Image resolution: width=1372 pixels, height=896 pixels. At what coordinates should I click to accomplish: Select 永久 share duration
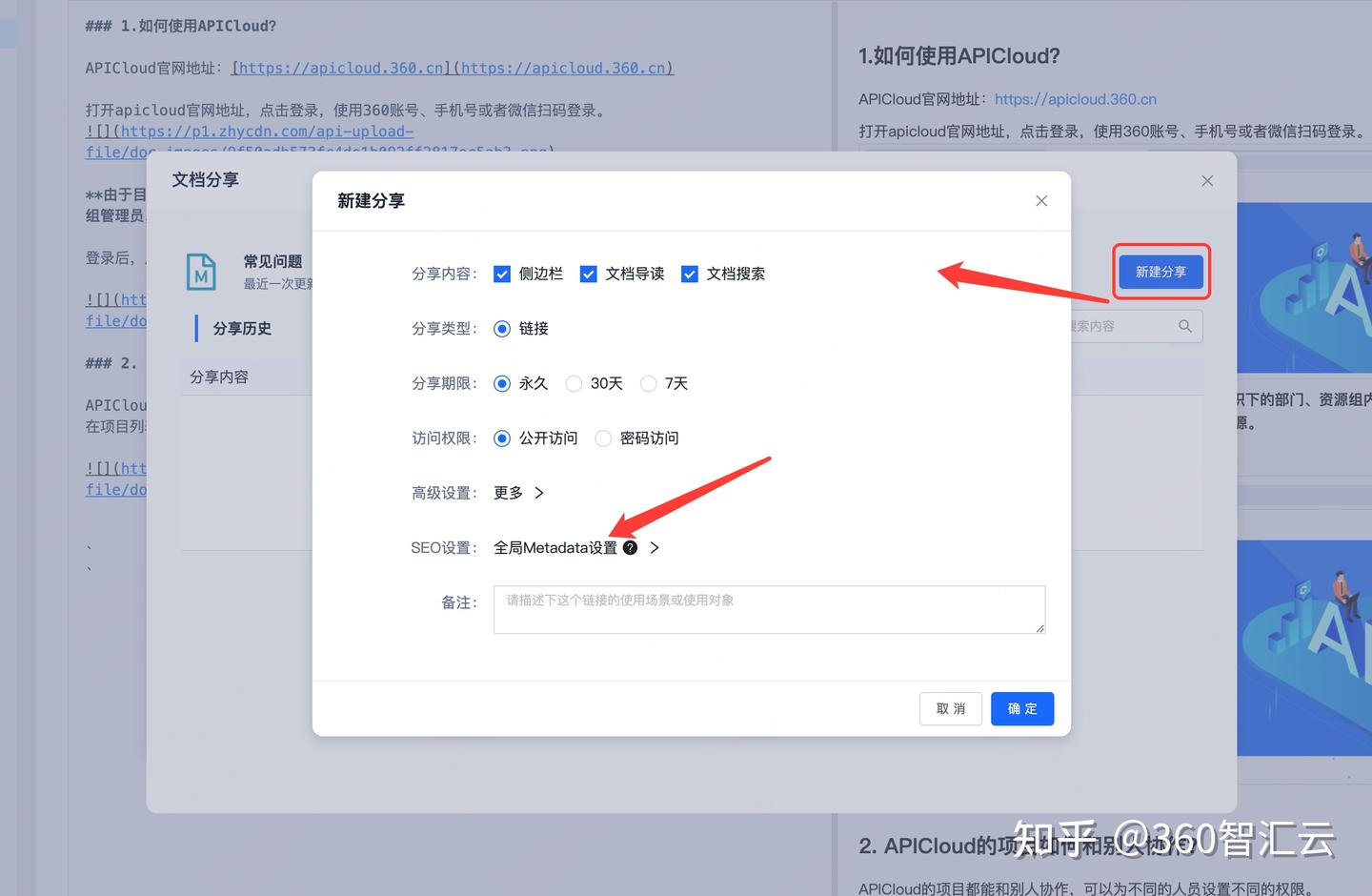pos(502,384)
